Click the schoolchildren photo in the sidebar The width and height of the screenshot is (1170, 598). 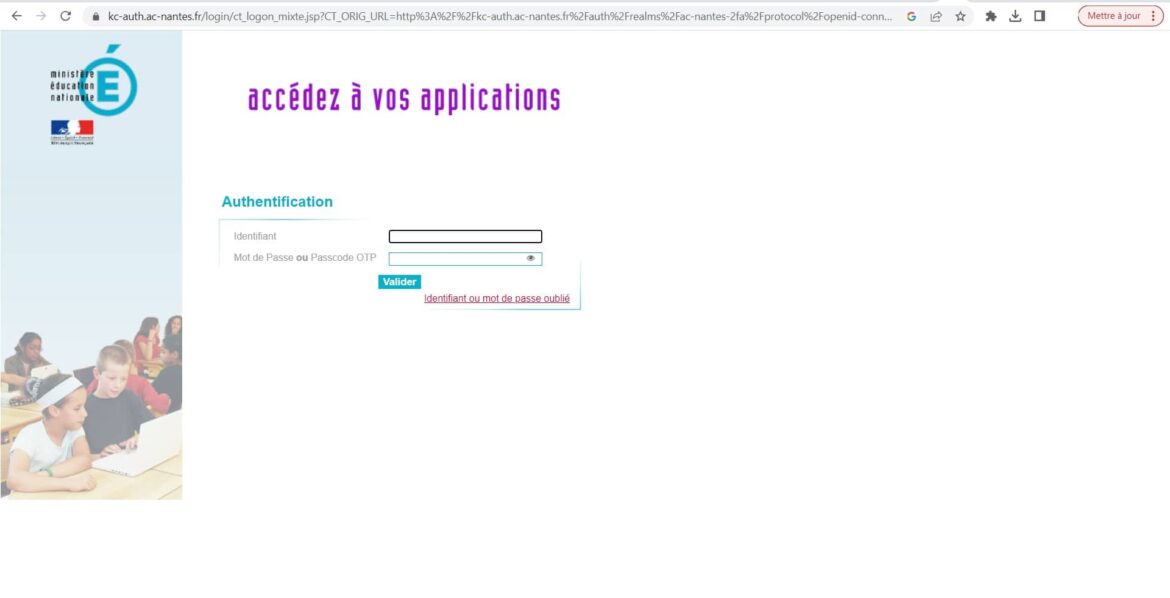pos(91,407)
